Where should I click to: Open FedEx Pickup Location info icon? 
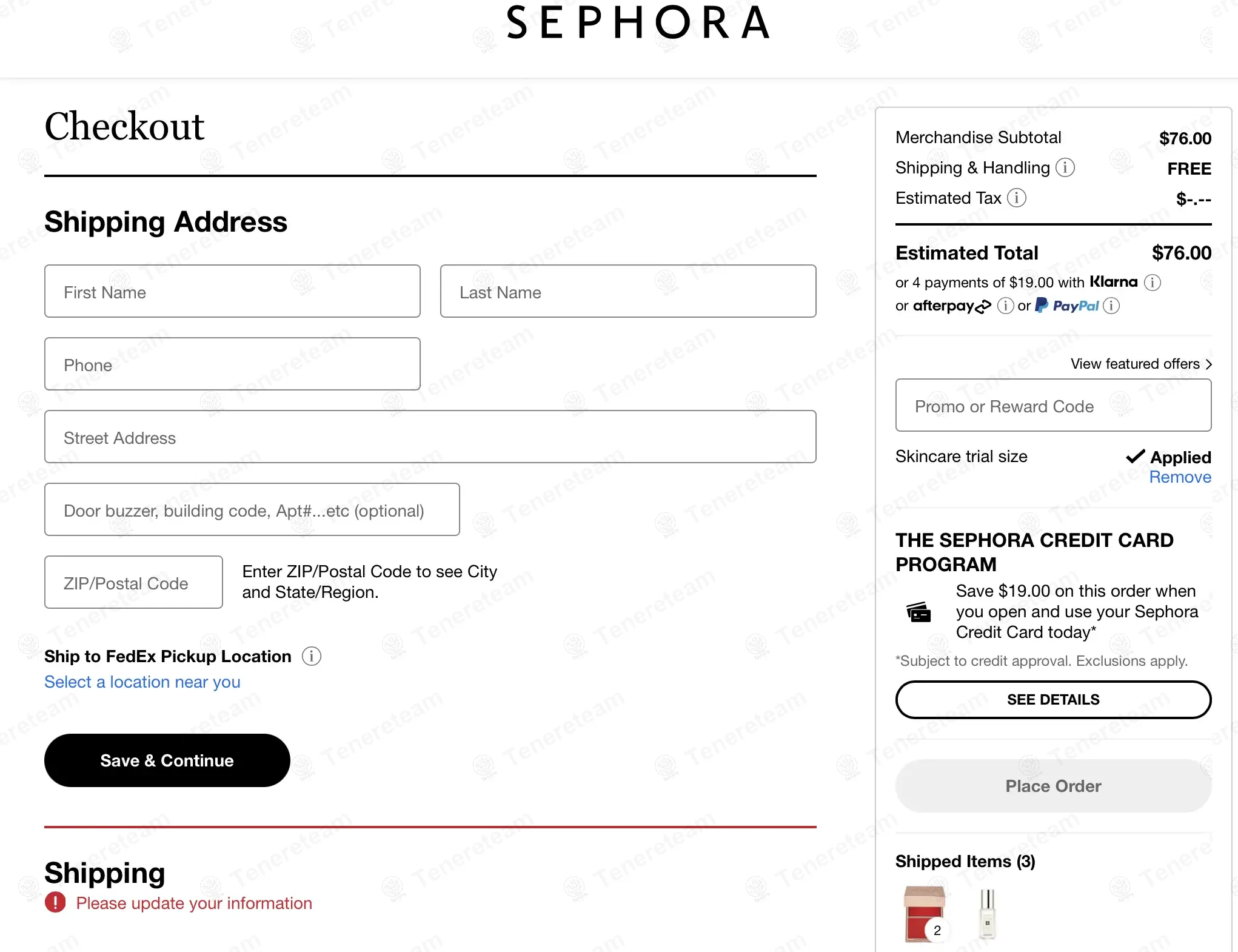point(312,656)
